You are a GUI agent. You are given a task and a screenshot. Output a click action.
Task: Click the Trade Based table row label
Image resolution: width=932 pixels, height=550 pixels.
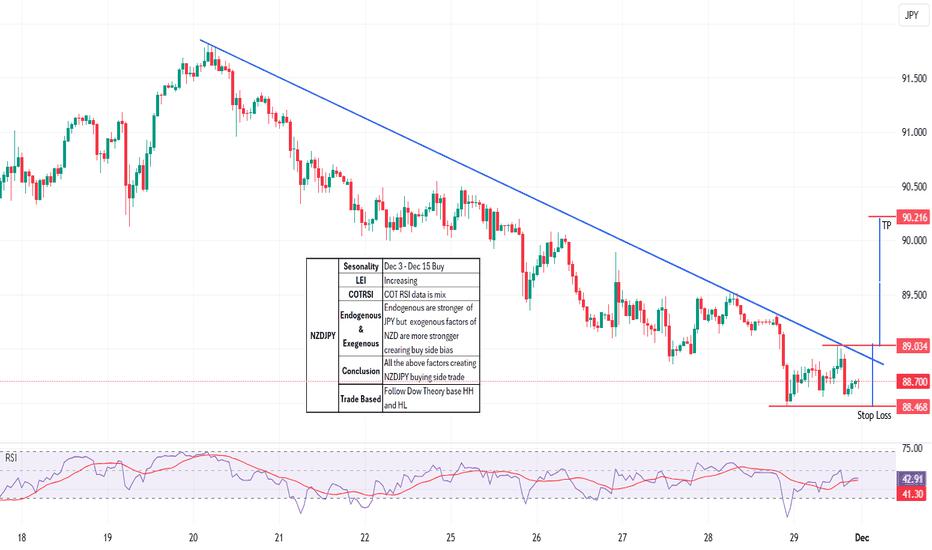(x=361, y=398)
